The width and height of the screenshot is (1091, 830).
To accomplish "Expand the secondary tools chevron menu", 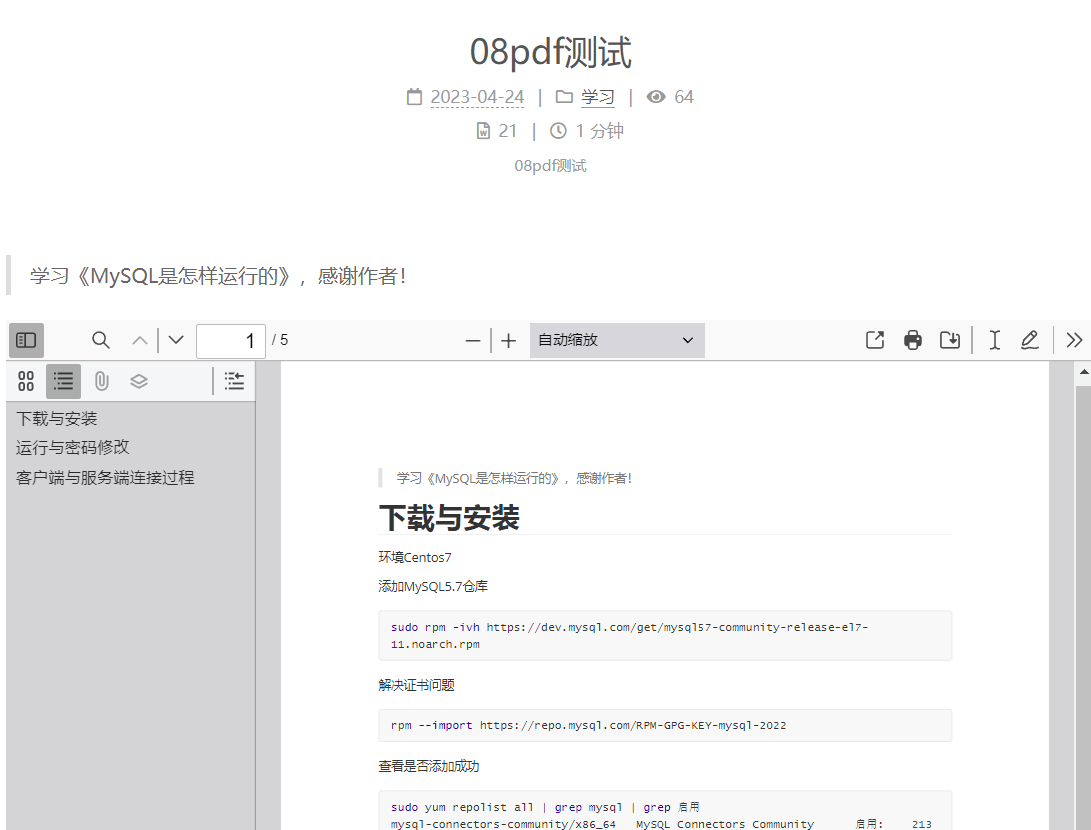I will click(x=1074, y=340).
